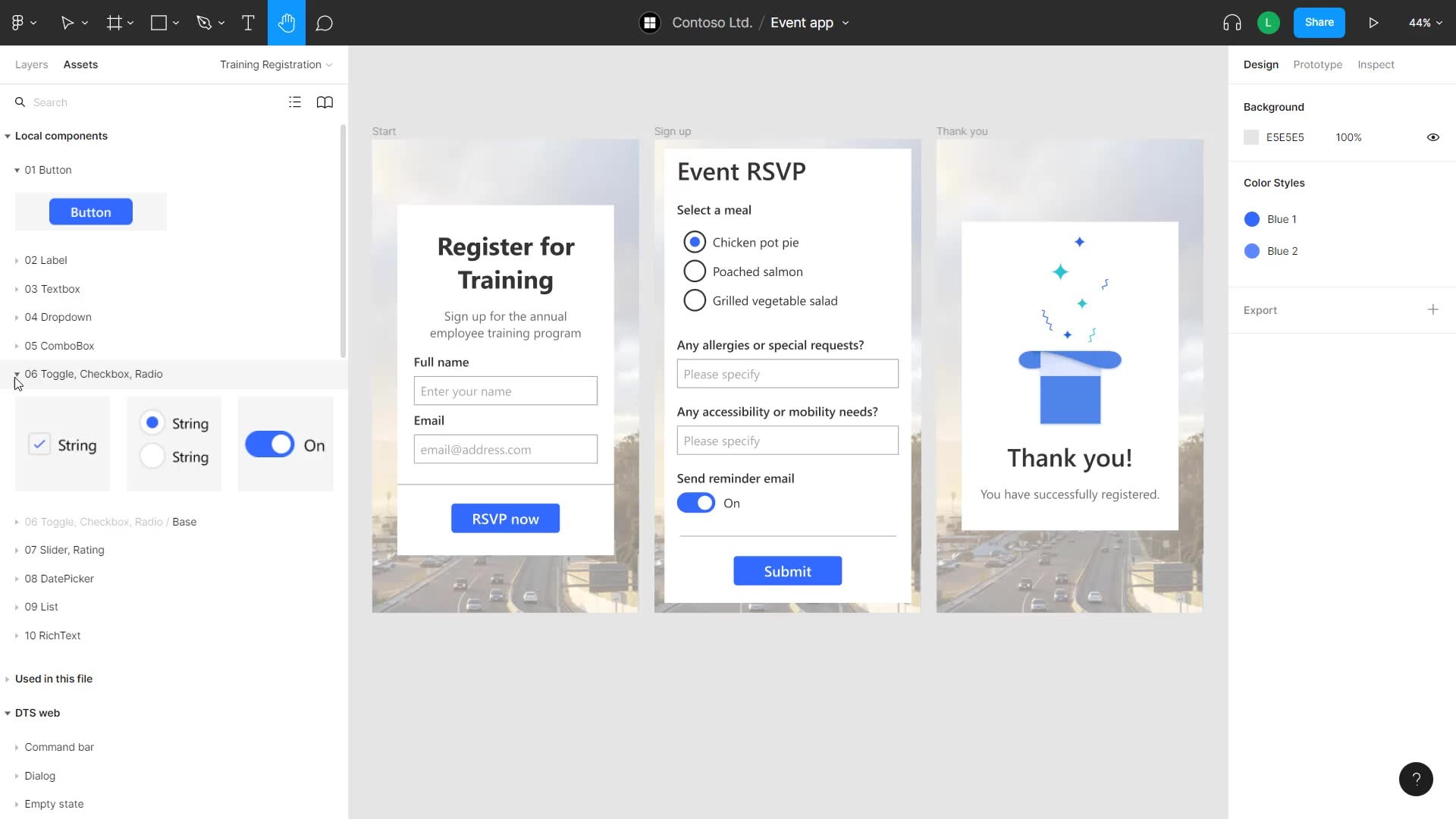Click the Comment tool icon
The width and height of the screenshot is (1456, 819).
coord(324,22)
